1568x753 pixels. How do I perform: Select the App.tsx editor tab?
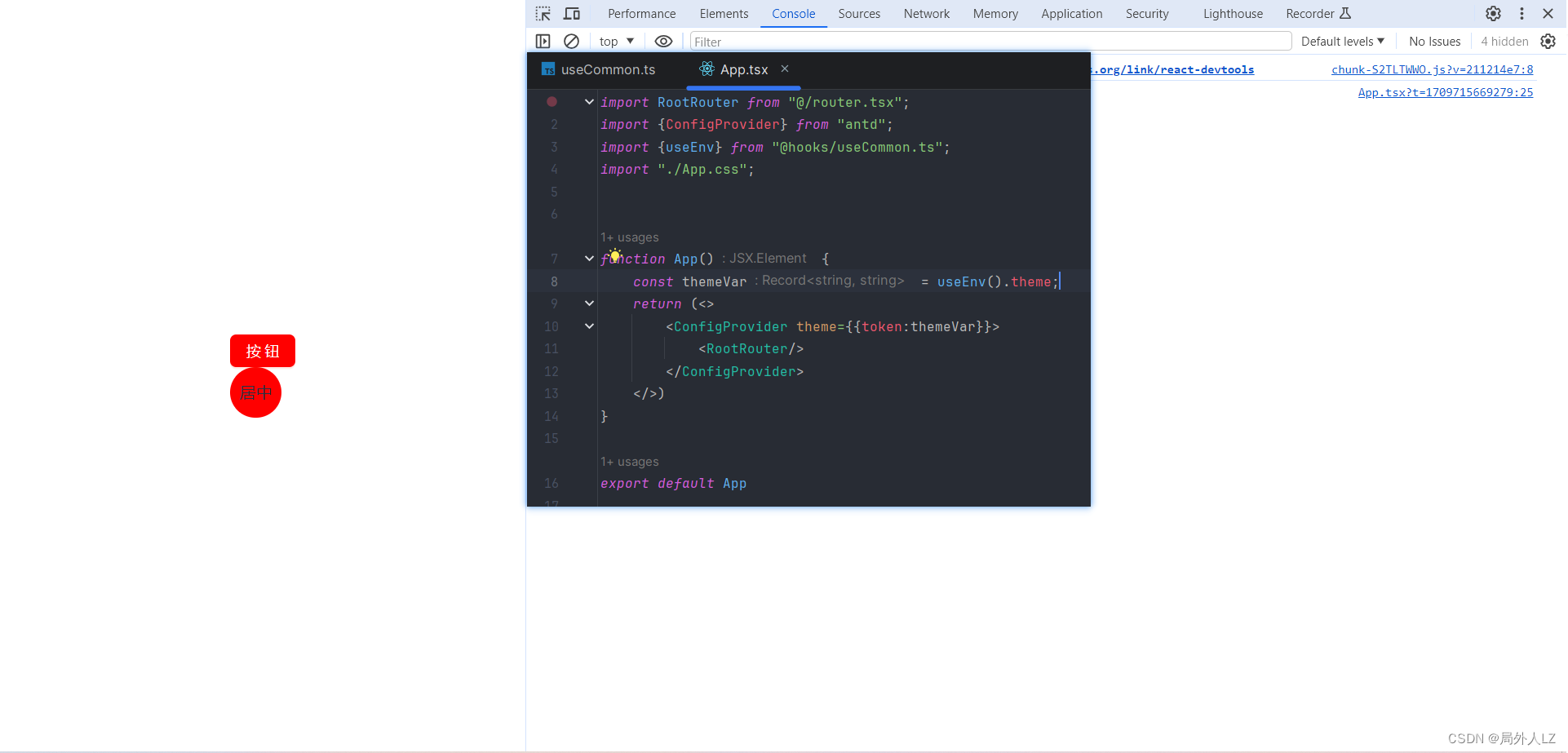(x=743, y=69)
